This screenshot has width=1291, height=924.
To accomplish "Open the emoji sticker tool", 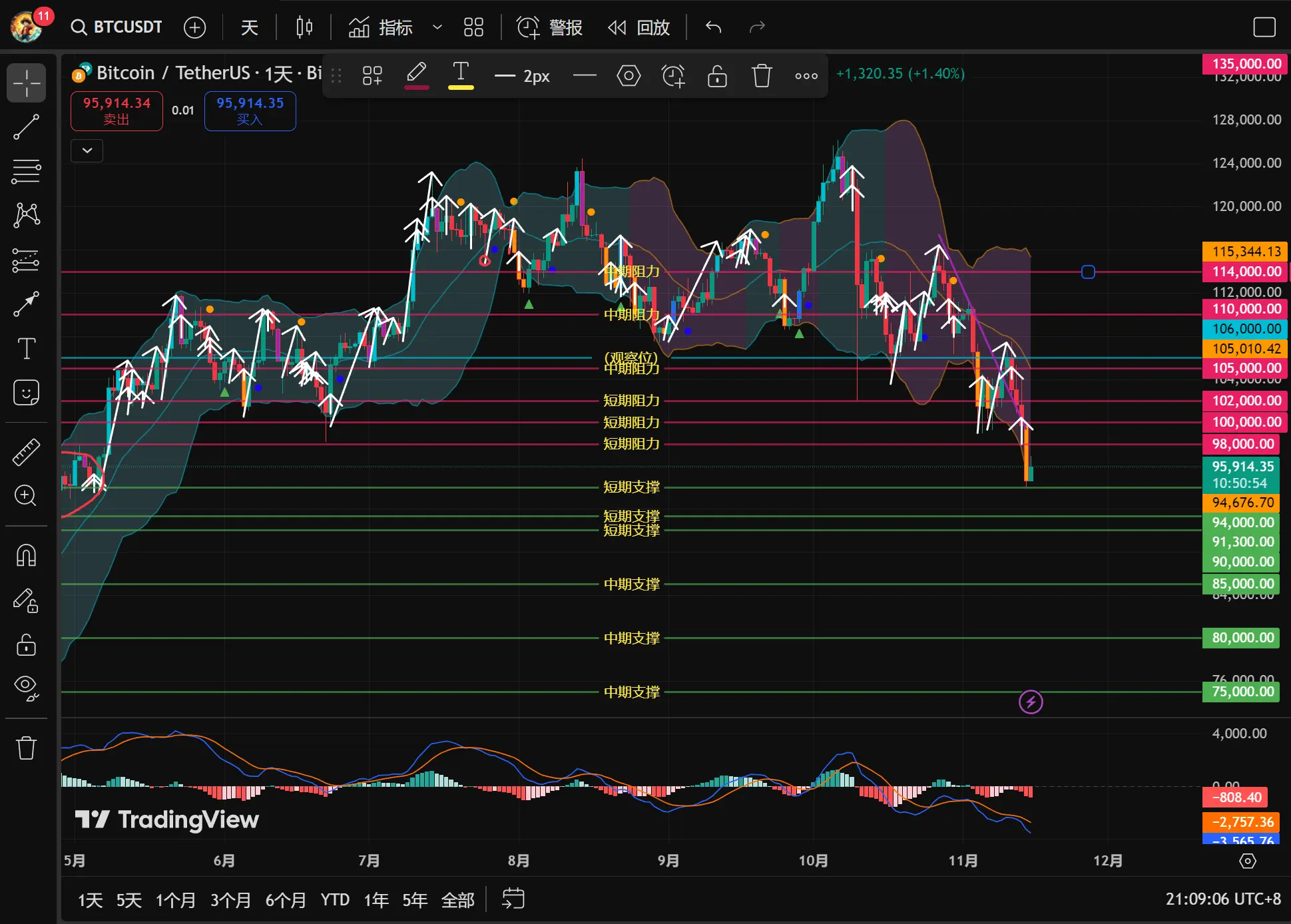I will click(26, 393).
